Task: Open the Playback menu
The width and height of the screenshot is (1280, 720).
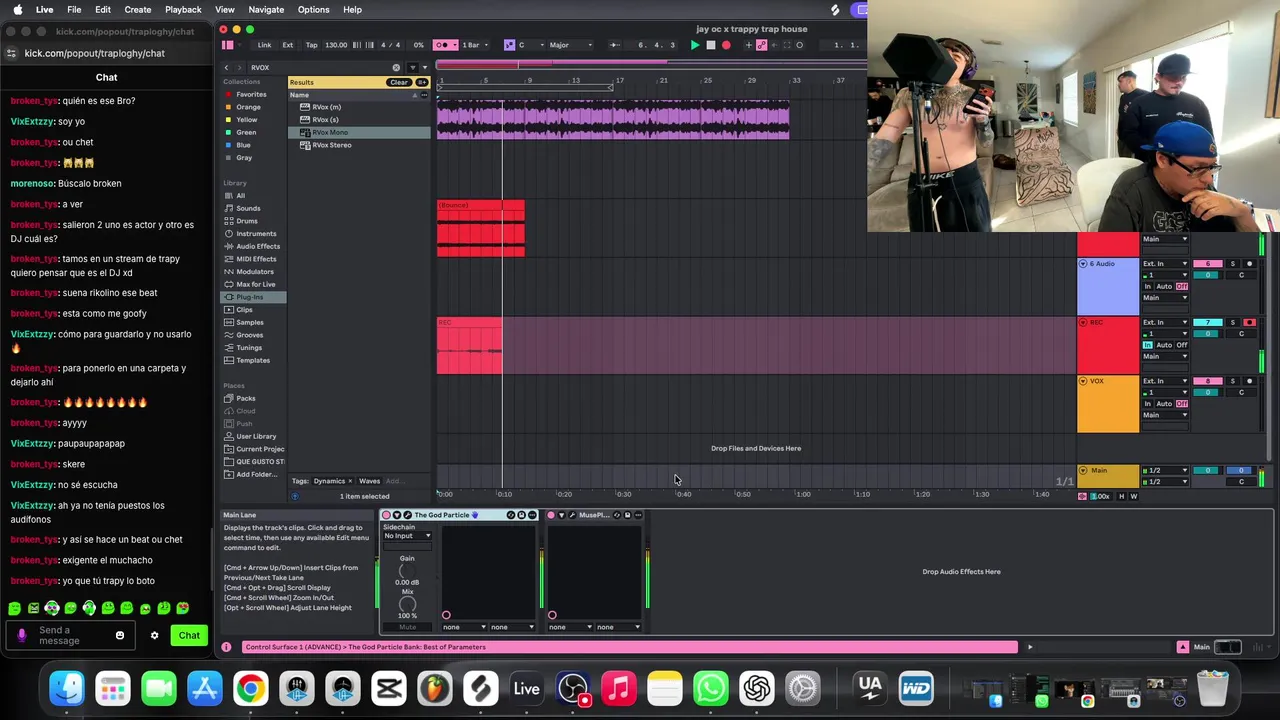Action: [x=183, y=9]
